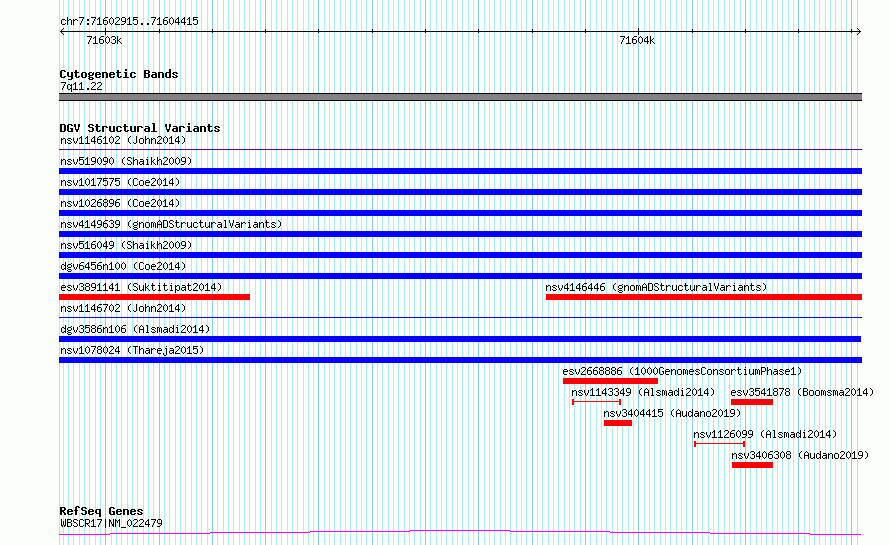This screenshot has height=545, width=890.
Task: Open dgv3586n106 (Alsmadi2014) variant label
Action: coord(135,329)
